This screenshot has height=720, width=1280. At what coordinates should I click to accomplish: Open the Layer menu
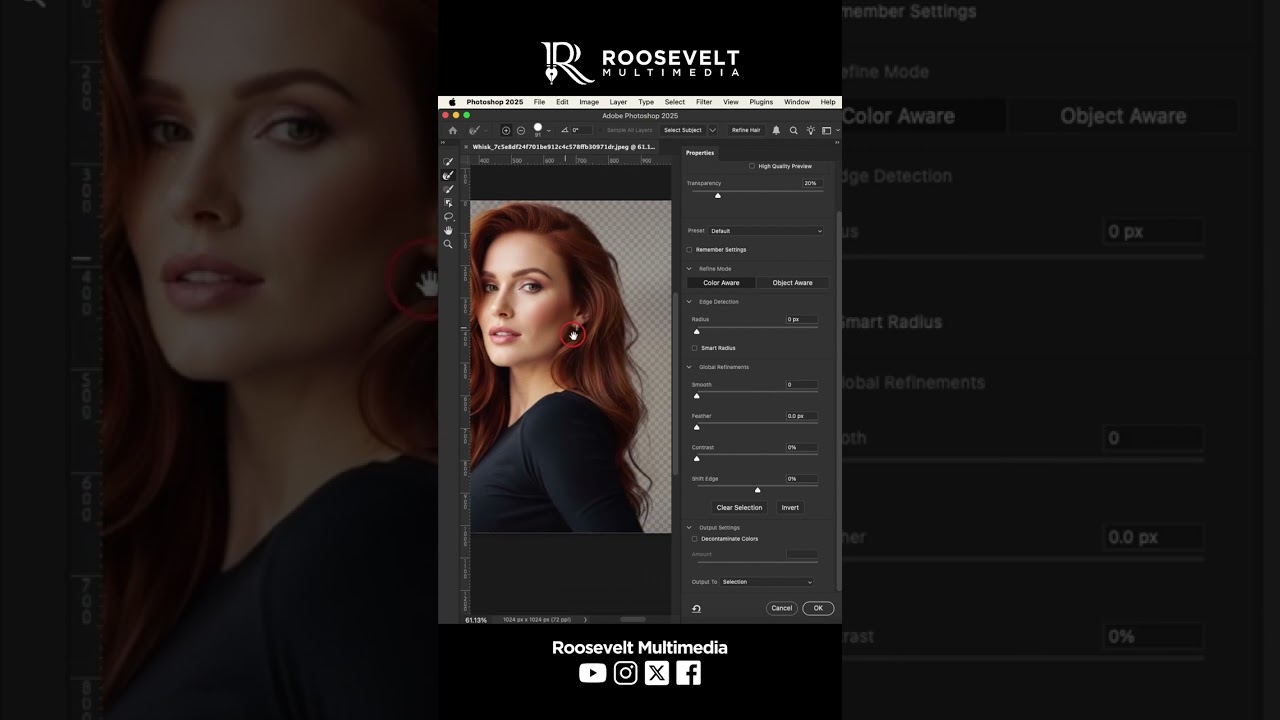point(618,102)
